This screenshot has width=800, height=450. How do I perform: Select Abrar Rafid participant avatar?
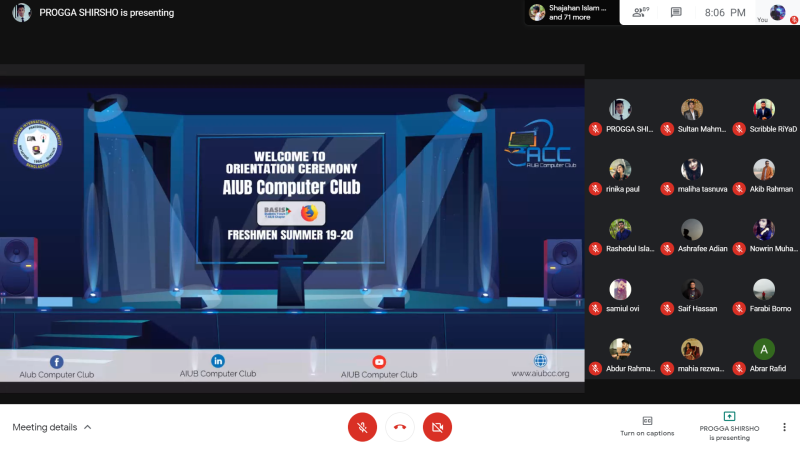click(x=764, y=349)
